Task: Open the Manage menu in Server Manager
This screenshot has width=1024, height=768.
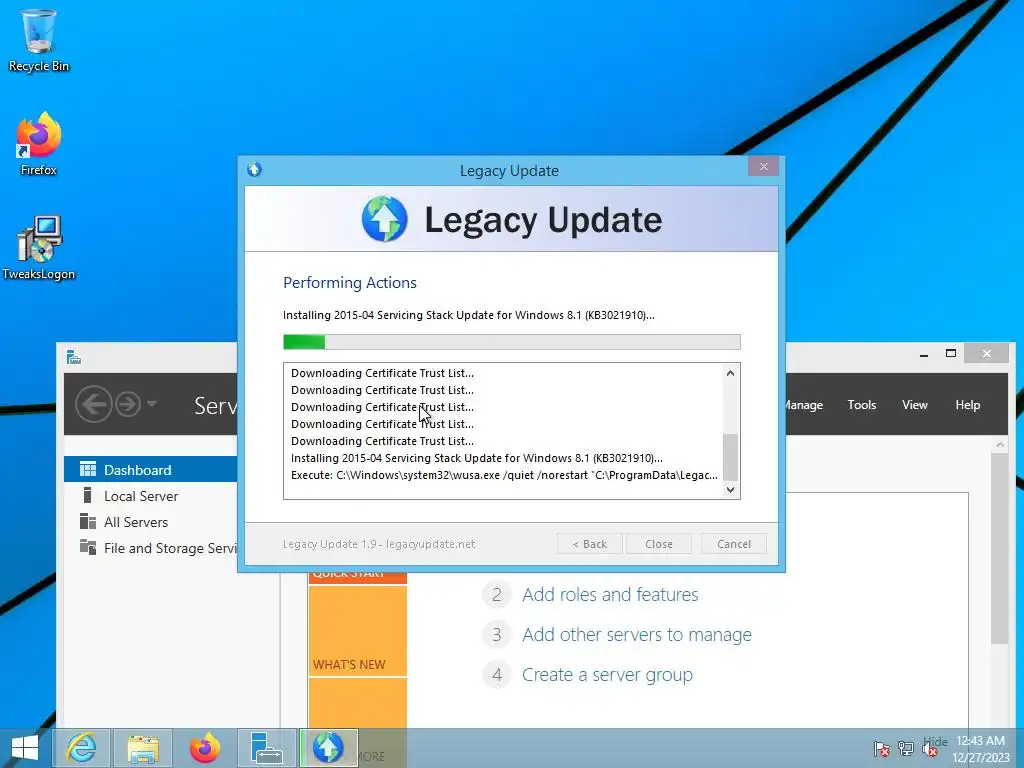Action: (x=803, y=405)
